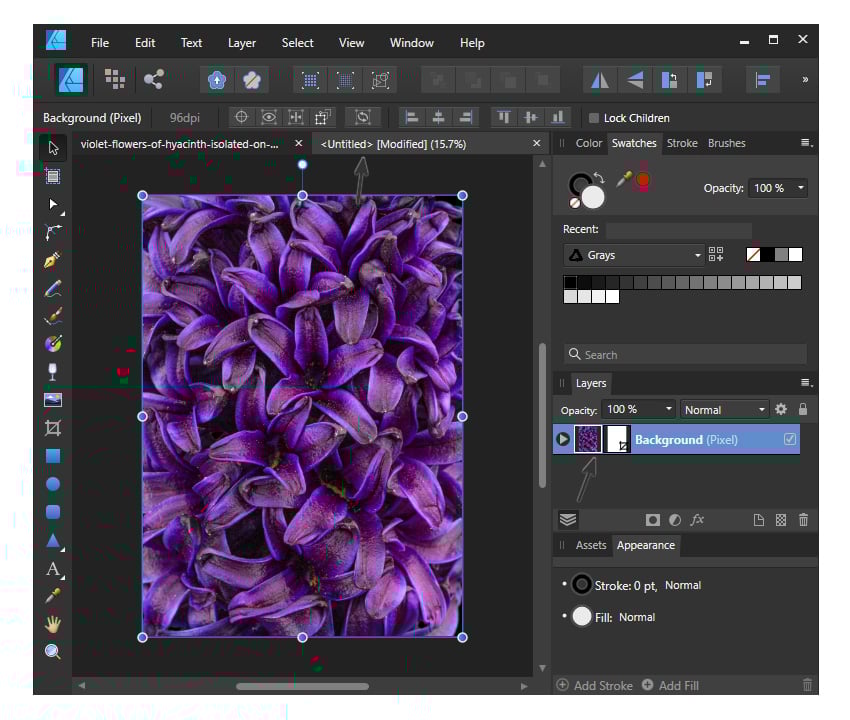850x720 pixels.
Task: Select the Move tool
Action: click(53, 148)
